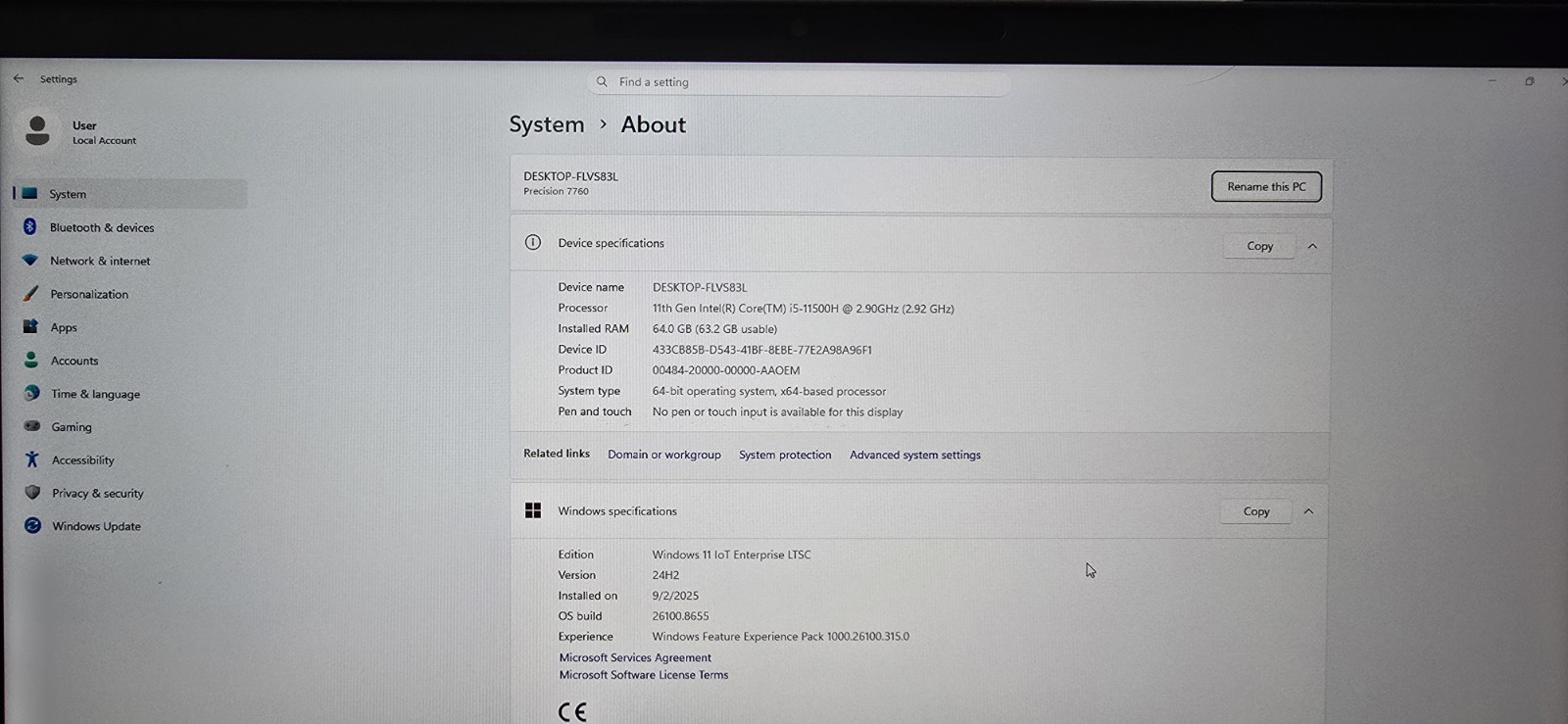The image size is (1568, 724).
Task: Click the Personalization paintbrush icon
Action: [x=30, y=294]
